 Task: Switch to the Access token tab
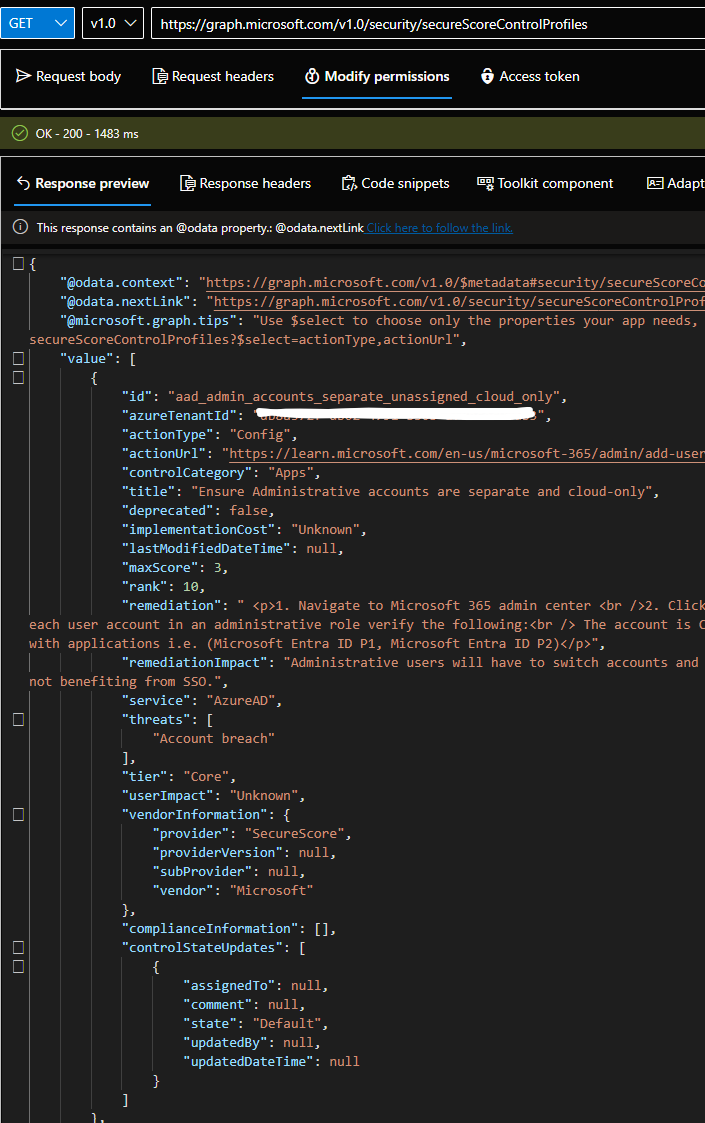pos(529,76)
